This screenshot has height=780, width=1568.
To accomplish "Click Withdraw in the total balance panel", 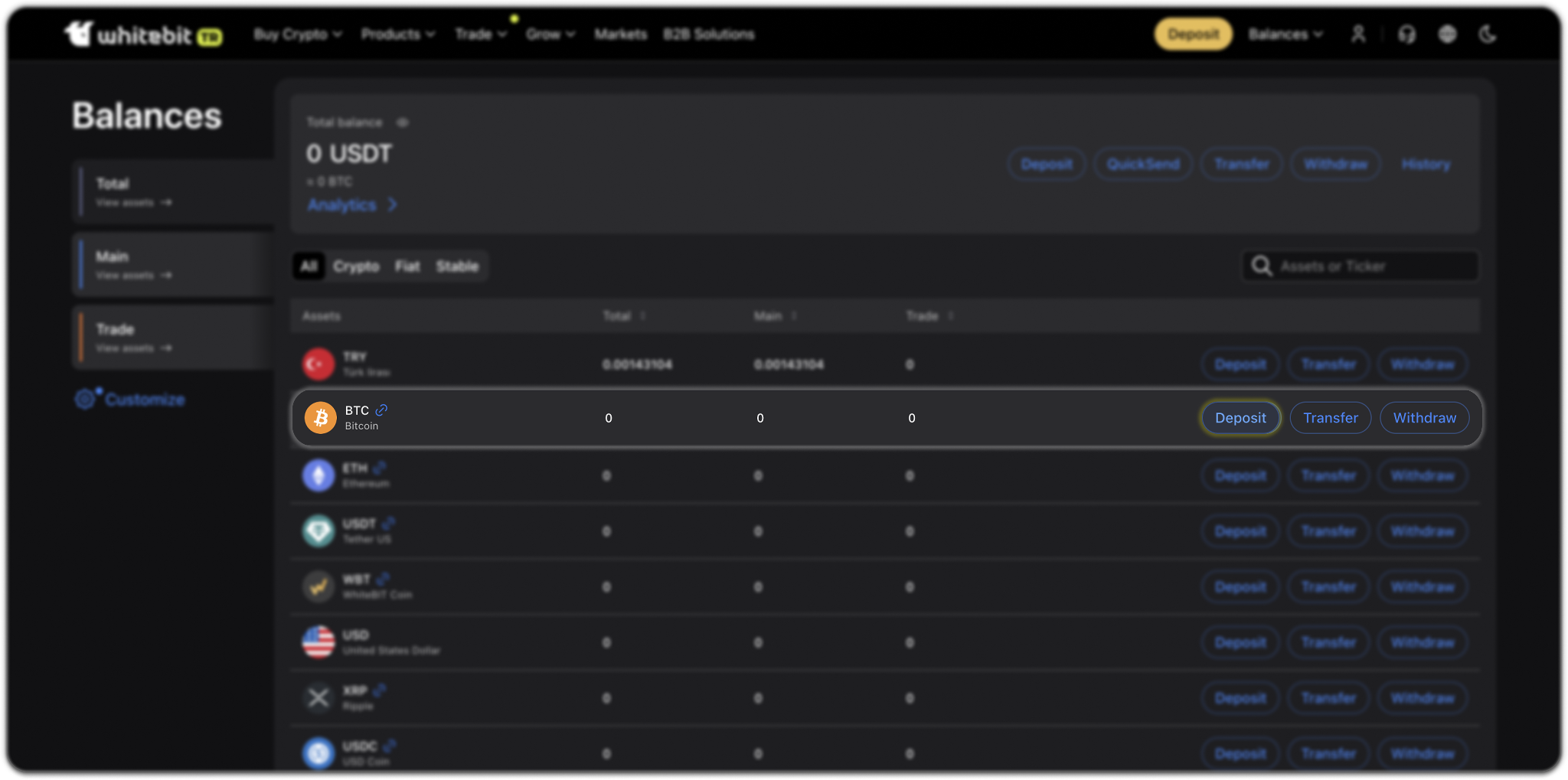I will pos(1335,165).
